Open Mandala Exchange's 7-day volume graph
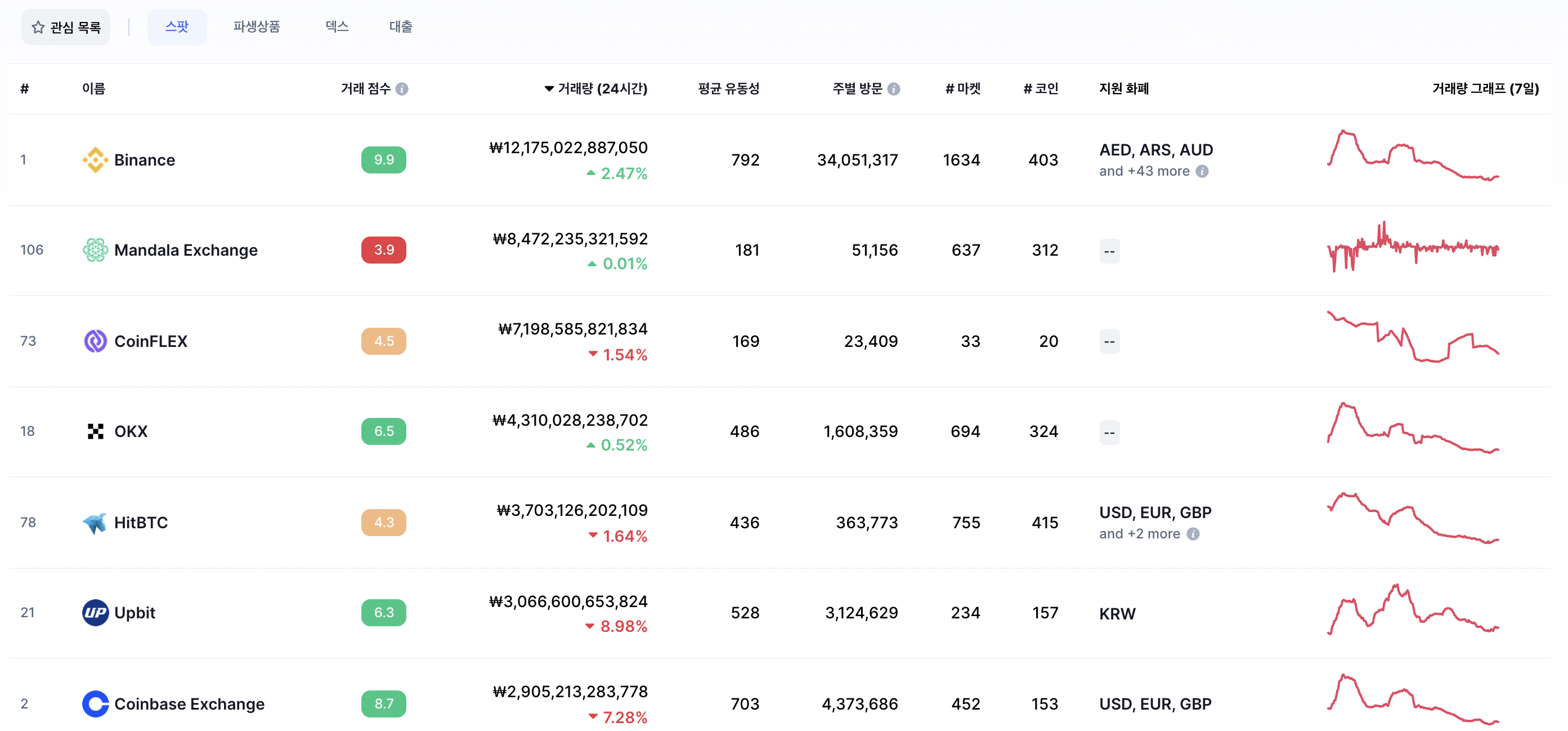Screen dimensions: 1568x731 1413,246
